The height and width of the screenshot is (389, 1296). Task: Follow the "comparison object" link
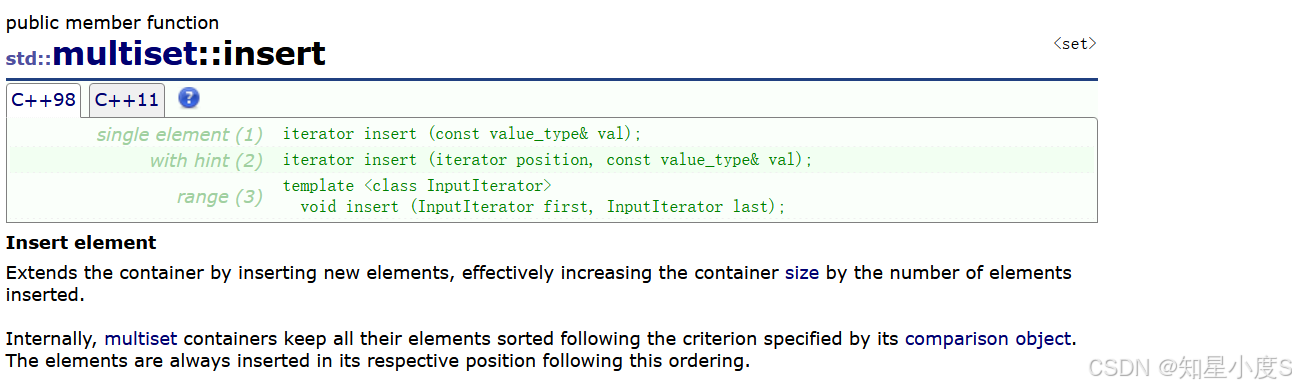988,339
